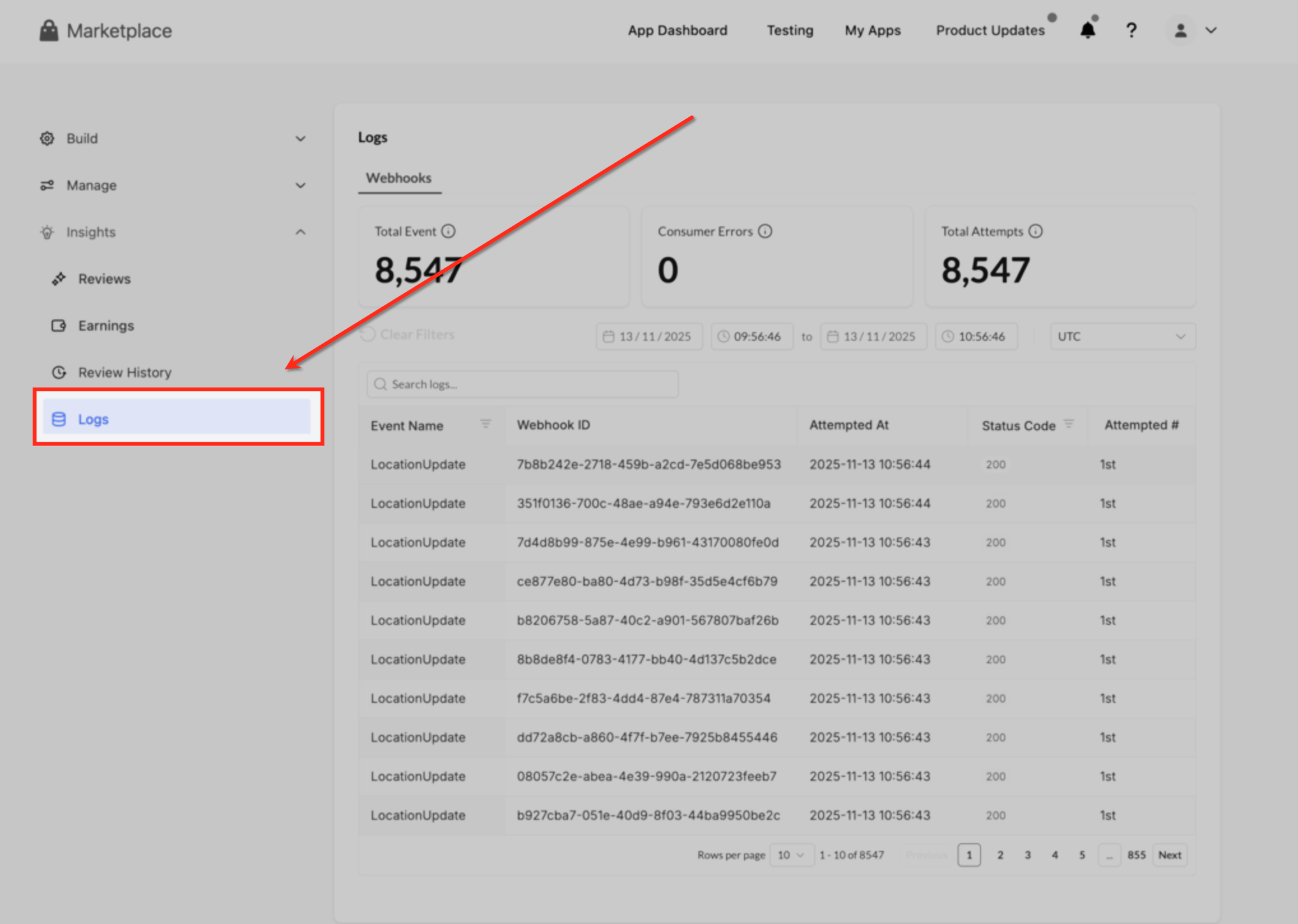
Task: Click the Total Attempts info icon
Action: [1035, 231]
